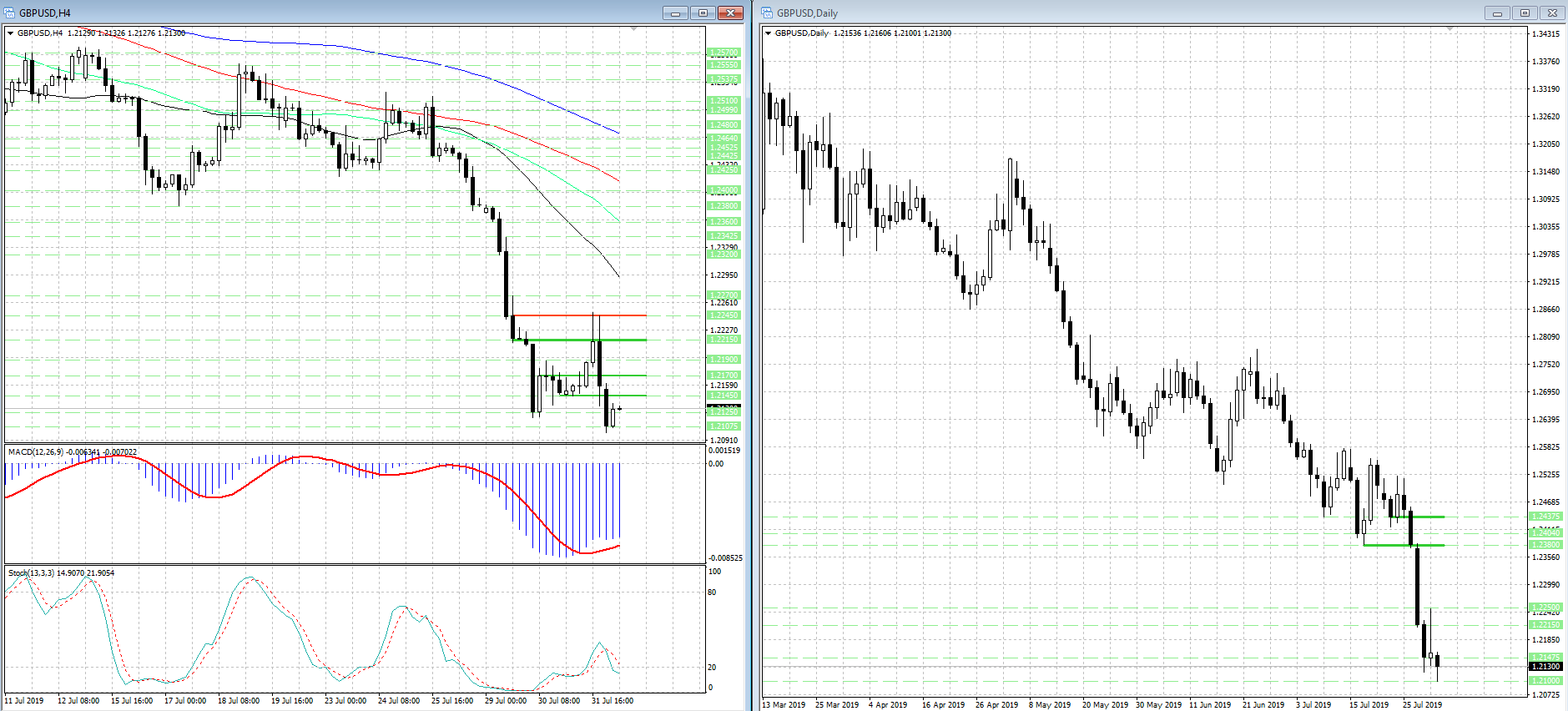Maximize the GBPUSD,H4 chart window
1568x711 pixels.
pyautogui.click(x=703, y=13)
